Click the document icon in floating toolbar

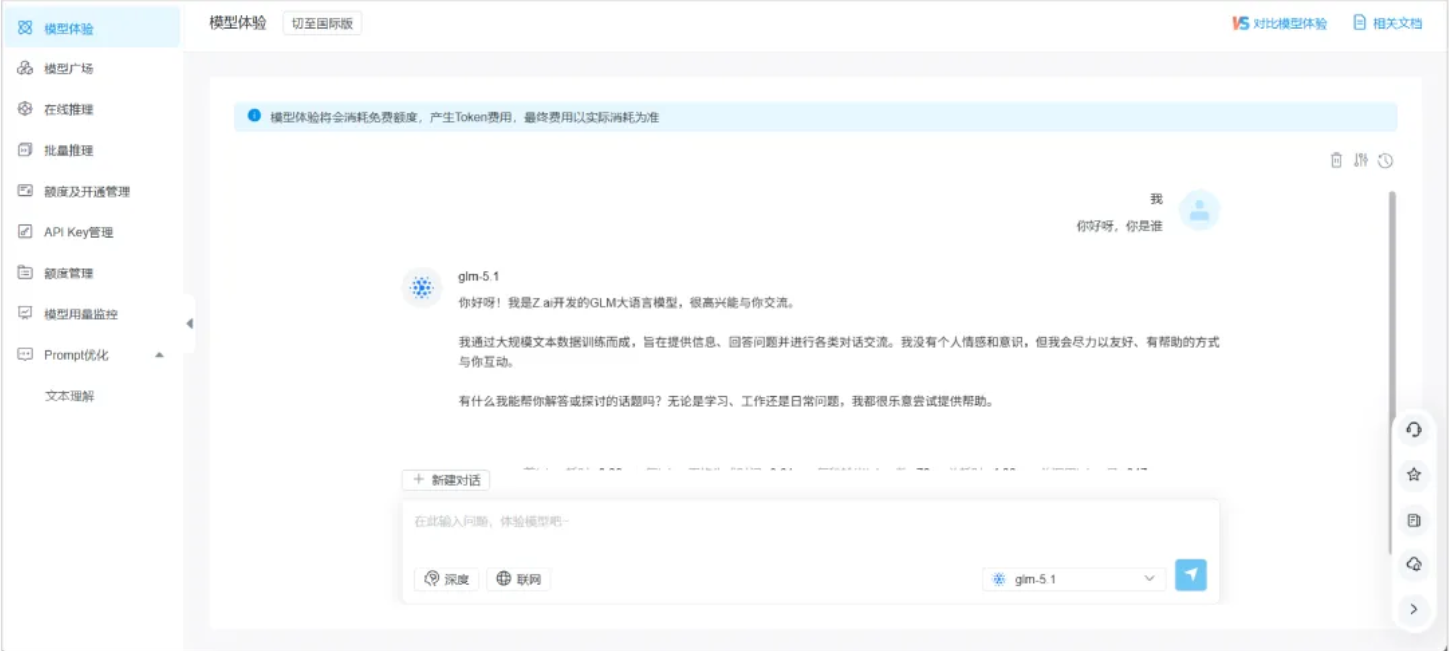[1413, 520]
